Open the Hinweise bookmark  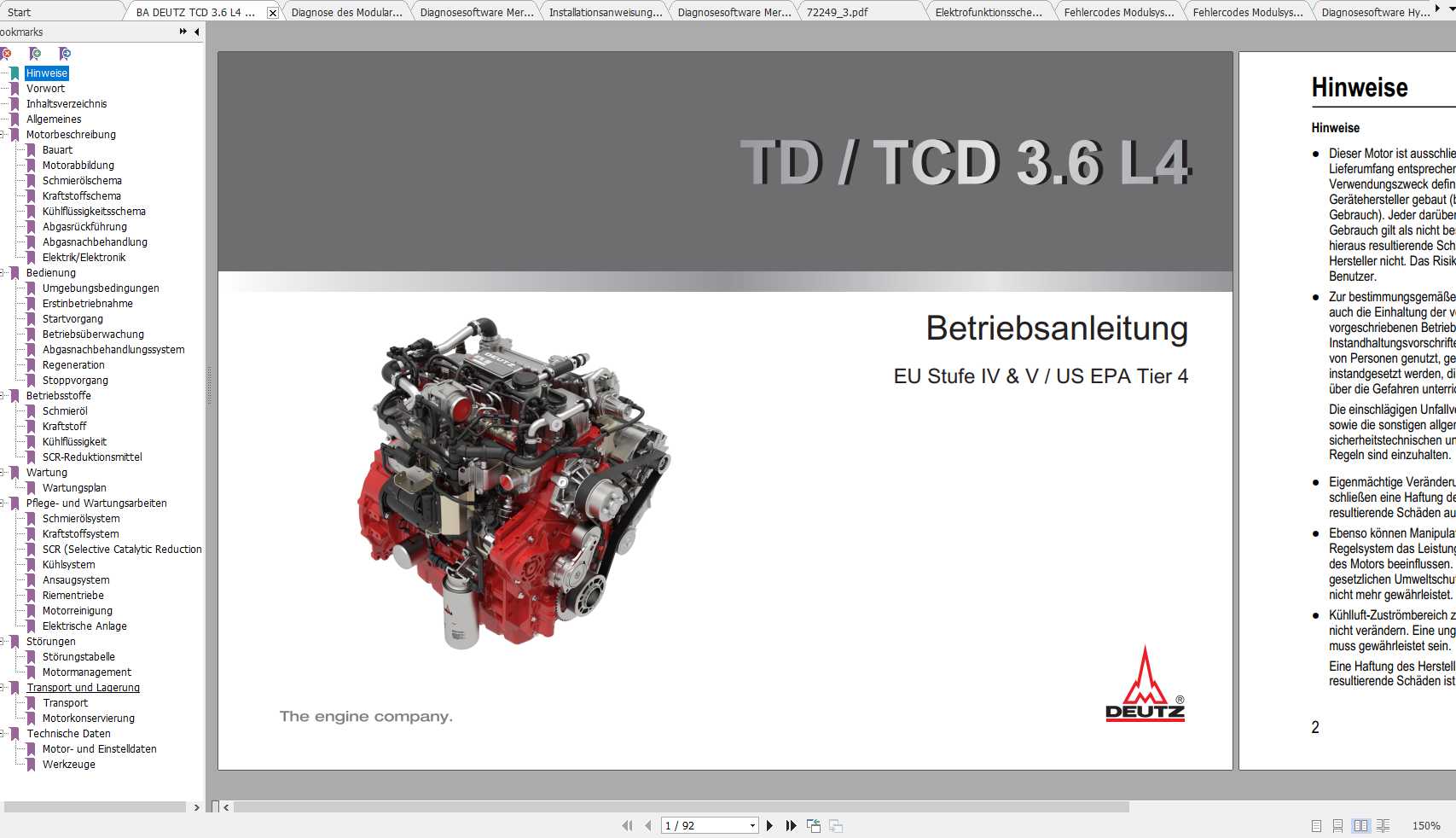47,73
